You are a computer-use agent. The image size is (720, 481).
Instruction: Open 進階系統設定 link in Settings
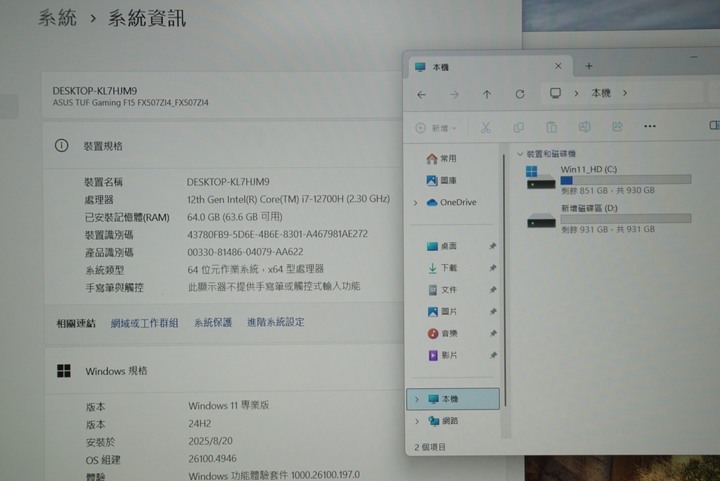tap(276, 322)
